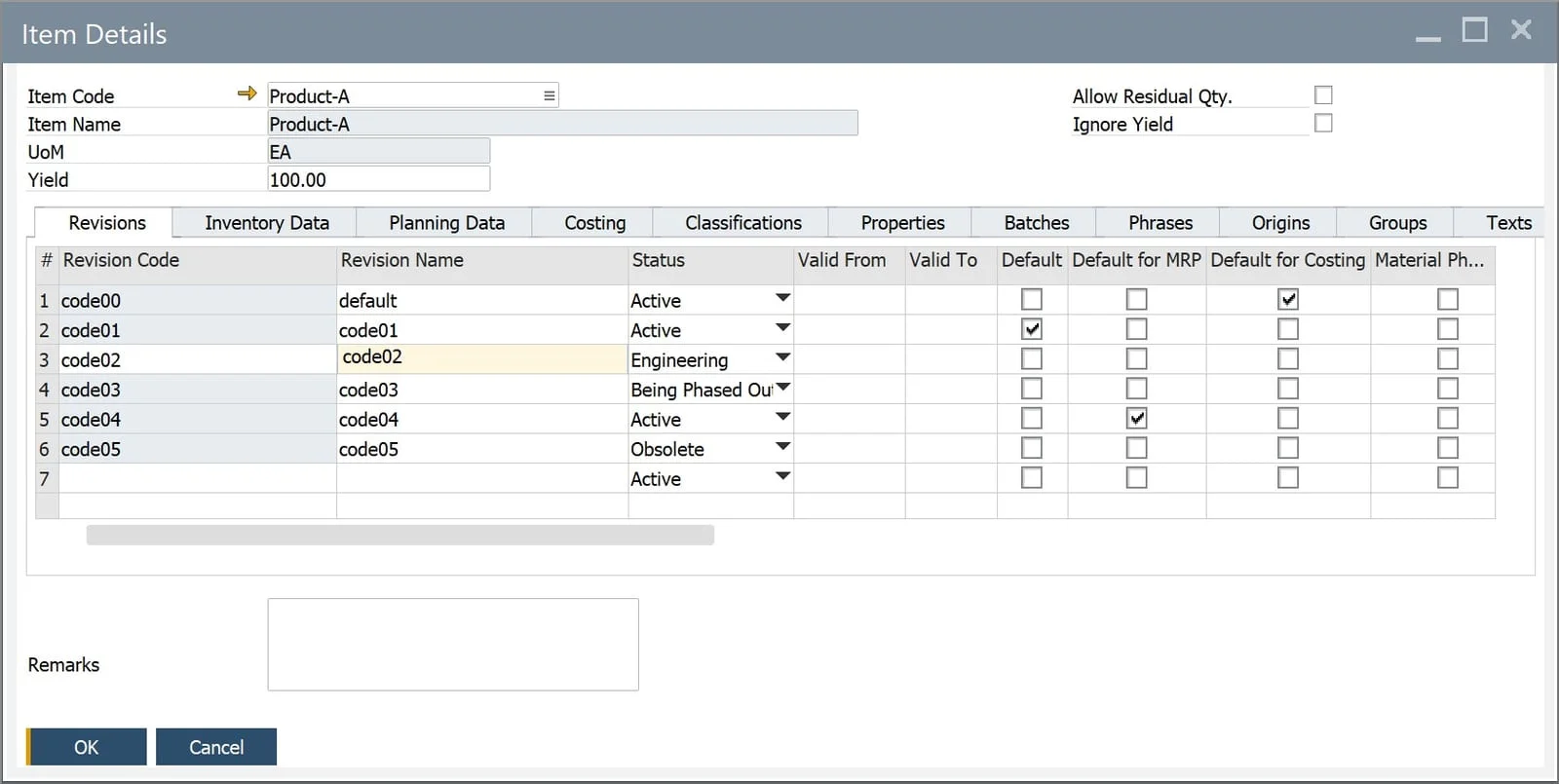This screenshot has width=1559, height=784.
Task: Enable the Allow Residual Qty. checkbox
Action: 1323,94
